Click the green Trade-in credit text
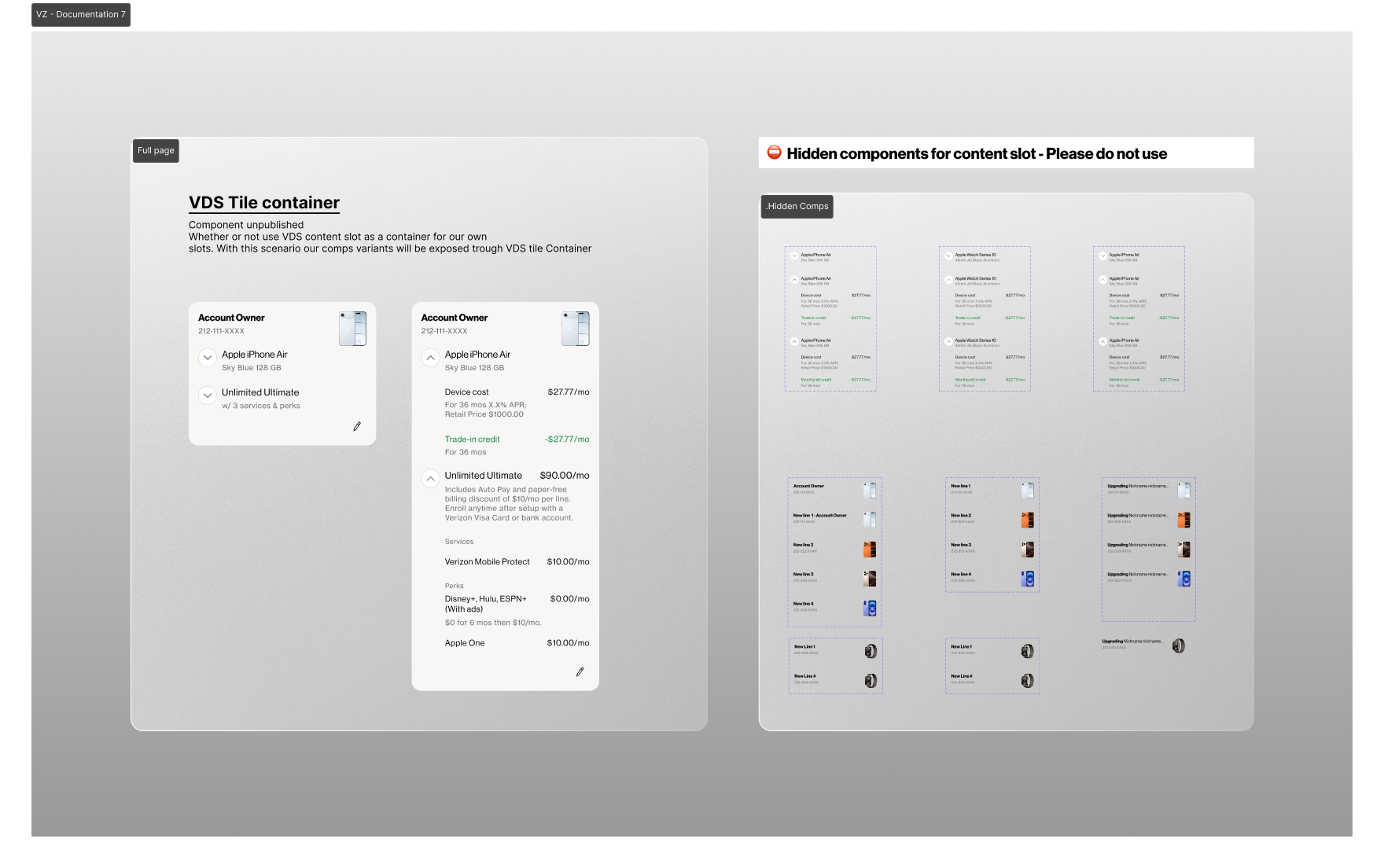The image size is (1384, 868). pyautogui.click(x=473, y=439)
